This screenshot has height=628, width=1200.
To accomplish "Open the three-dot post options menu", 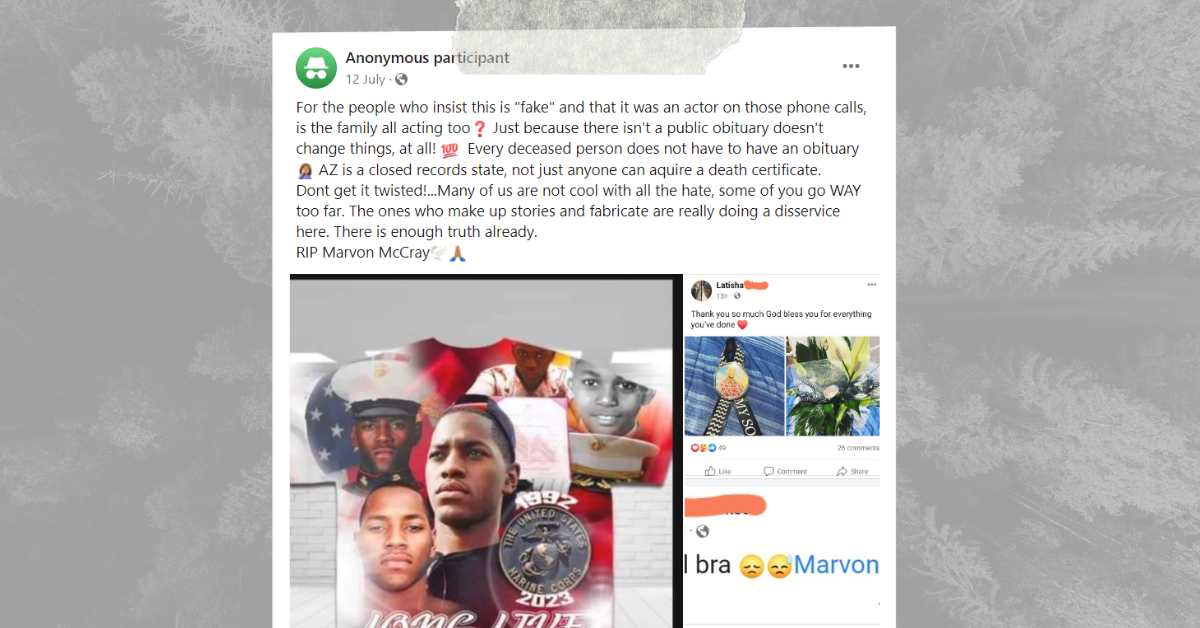I will click(851, 66).
